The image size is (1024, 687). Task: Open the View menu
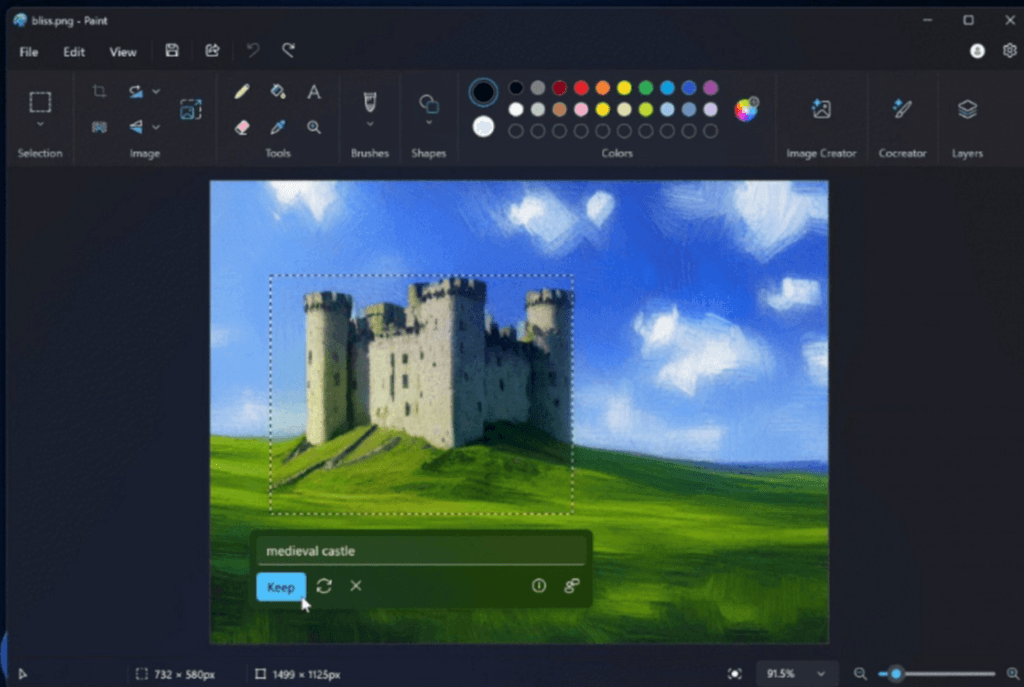(x=123, y=52)
